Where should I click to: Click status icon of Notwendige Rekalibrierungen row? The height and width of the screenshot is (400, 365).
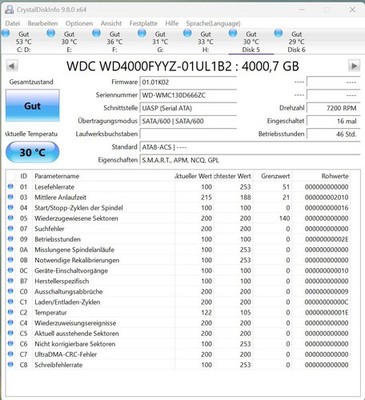[x=11, y=260]
